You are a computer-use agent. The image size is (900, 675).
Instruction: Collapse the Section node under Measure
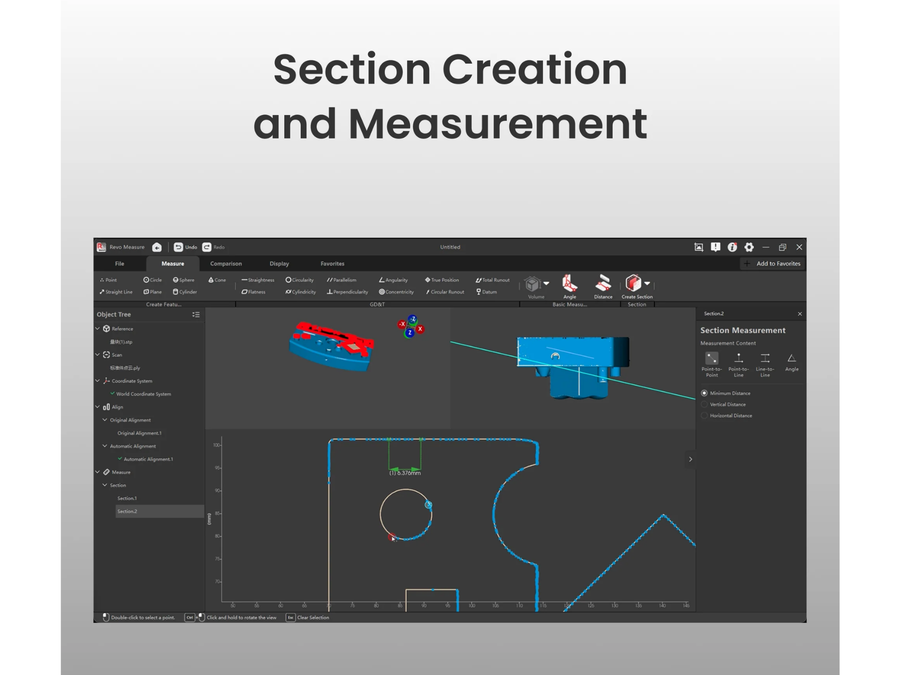coord(104,485)
